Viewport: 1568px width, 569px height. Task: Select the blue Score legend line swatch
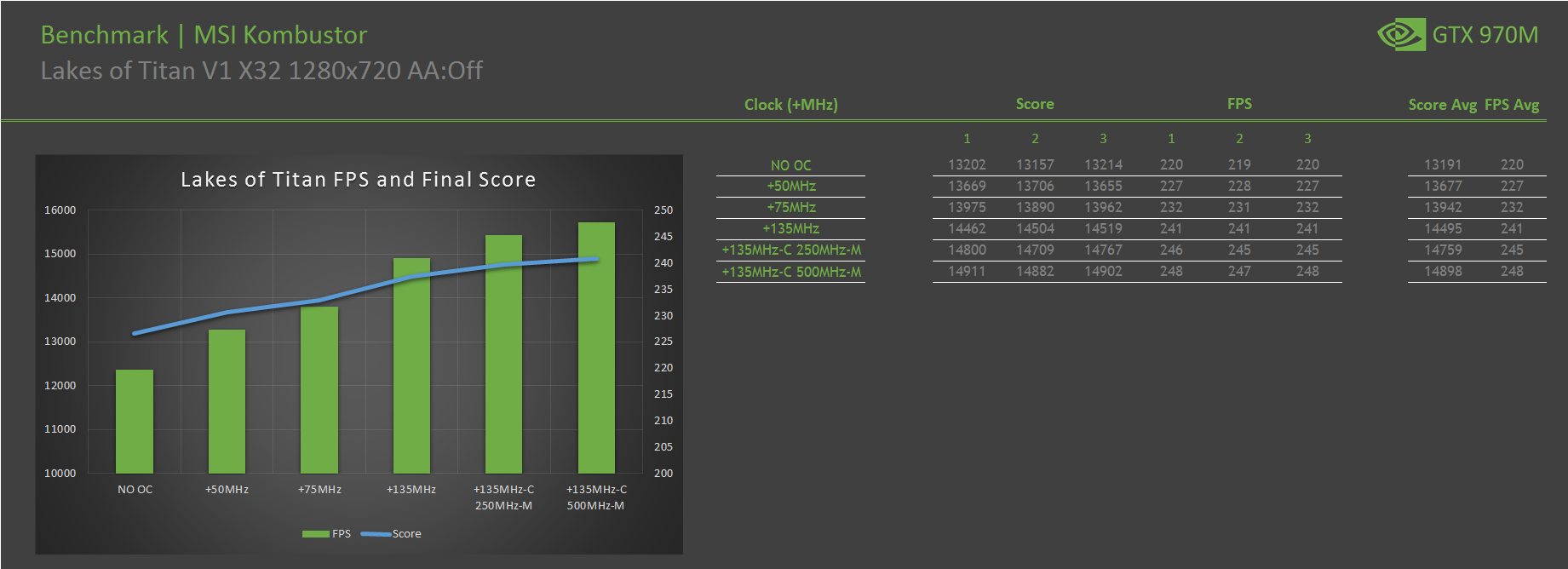coord(376,534)
